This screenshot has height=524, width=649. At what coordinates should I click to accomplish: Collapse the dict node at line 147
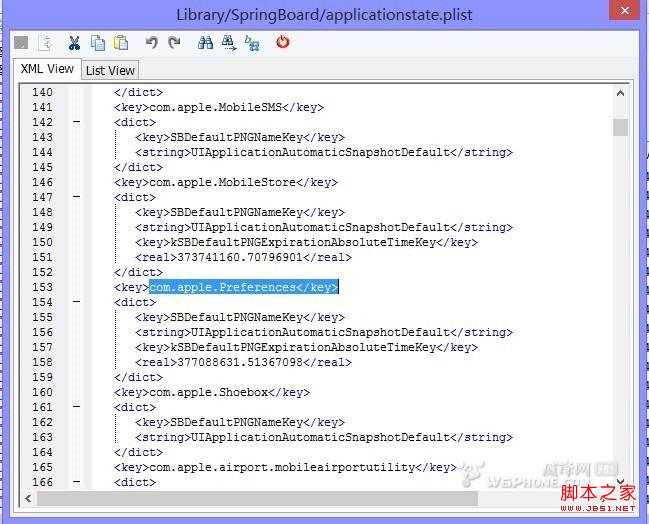(77, 197)
